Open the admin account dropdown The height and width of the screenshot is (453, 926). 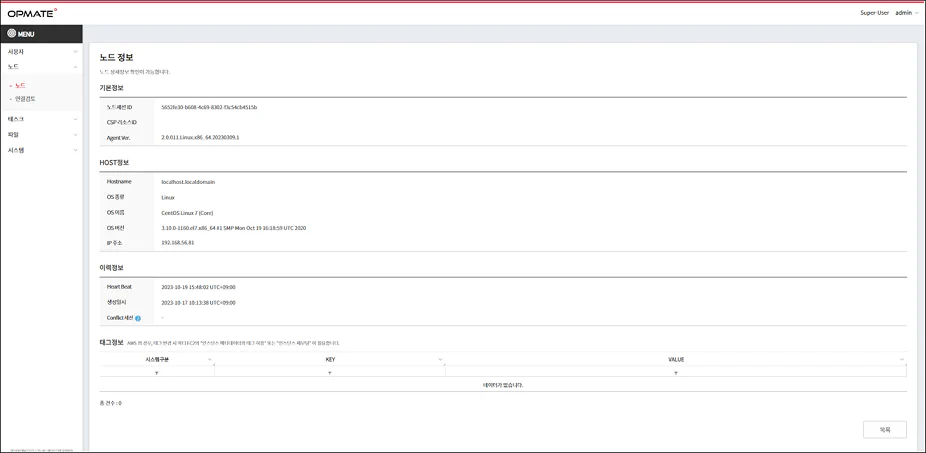coord(907,13)
